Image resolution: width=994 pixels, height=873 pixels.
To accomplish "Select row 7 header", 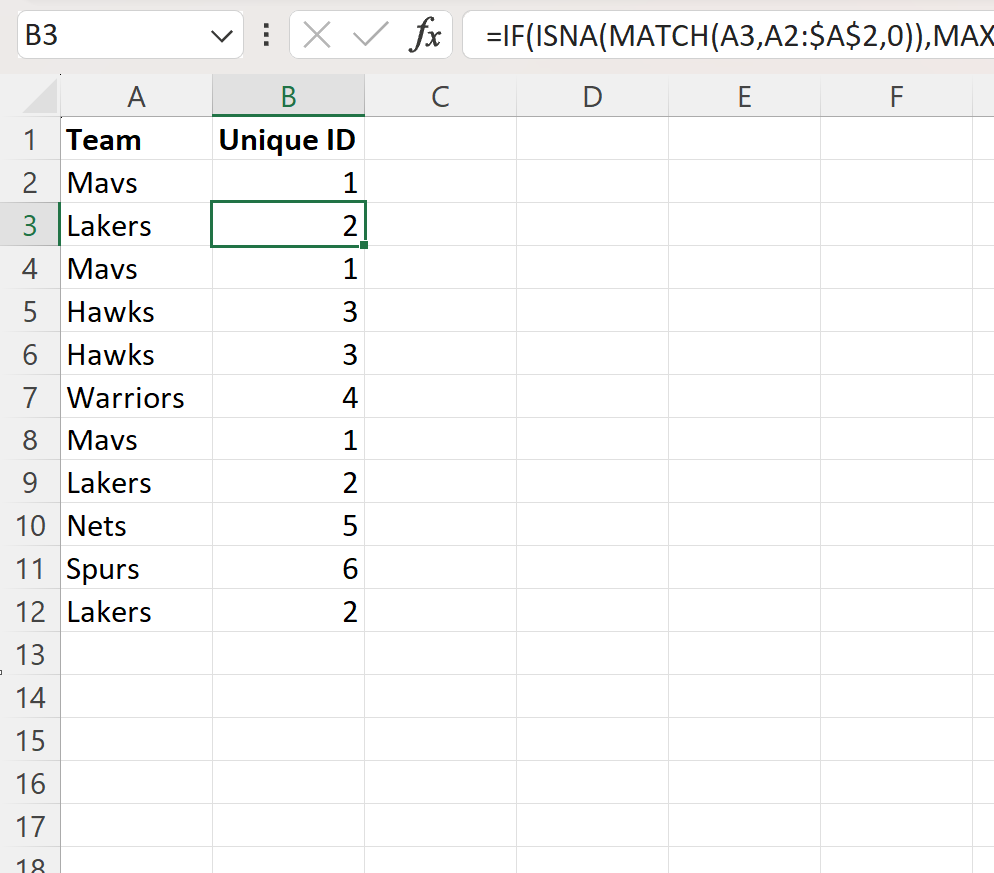I will click(30, 398).
